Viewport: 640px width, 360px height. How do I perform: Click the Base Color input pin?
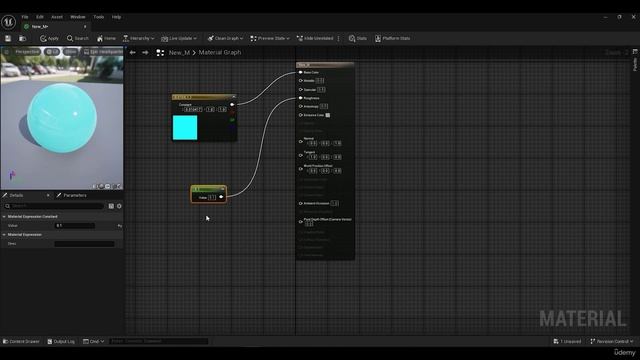coord(300,73)
